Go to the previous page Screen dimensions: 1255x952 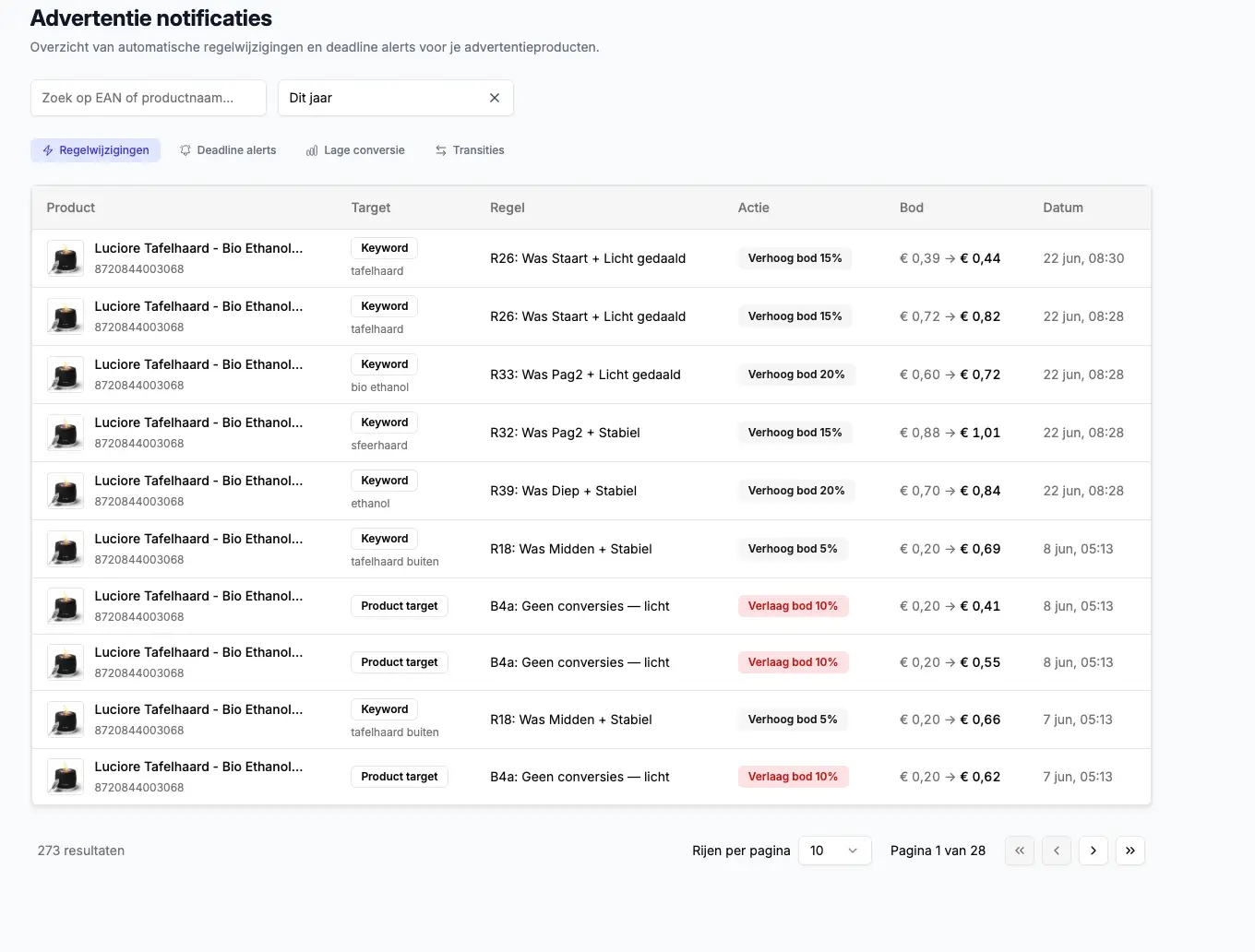point(1057,851)
